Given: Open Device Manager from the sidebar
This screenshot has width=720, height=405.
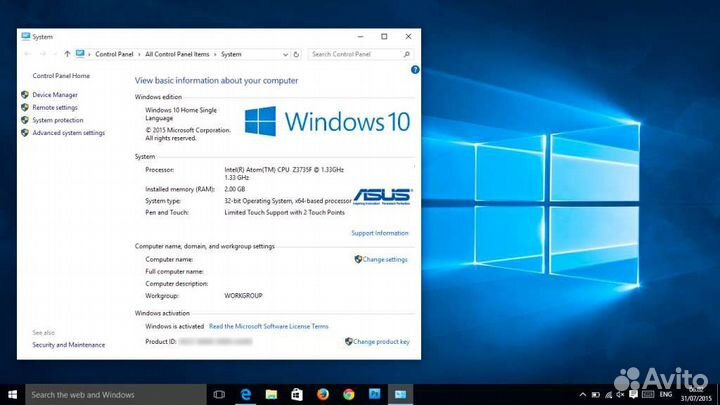Looking at the screenshot, I should coord(55,95).
